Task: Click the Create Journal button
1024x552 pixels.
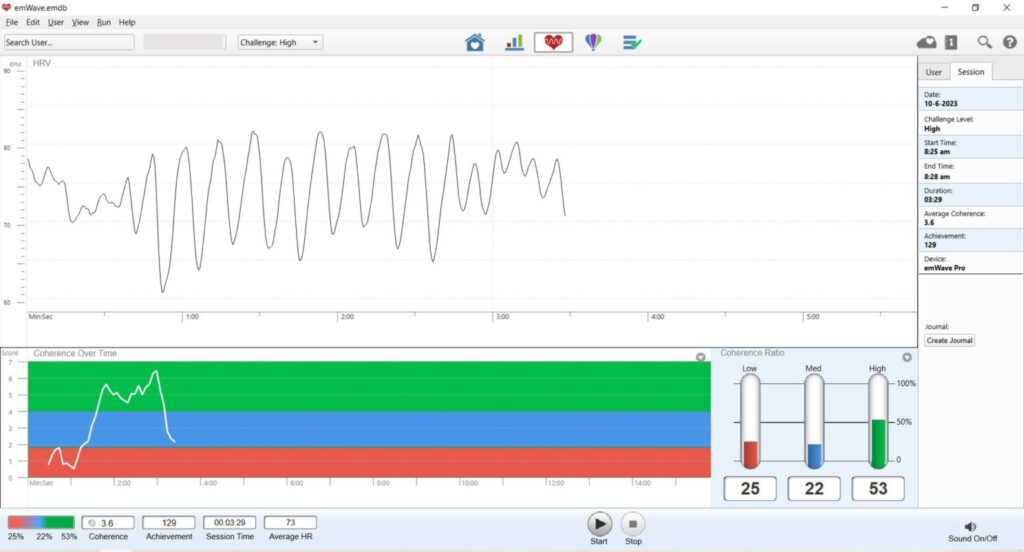Action: coord(949,341)
